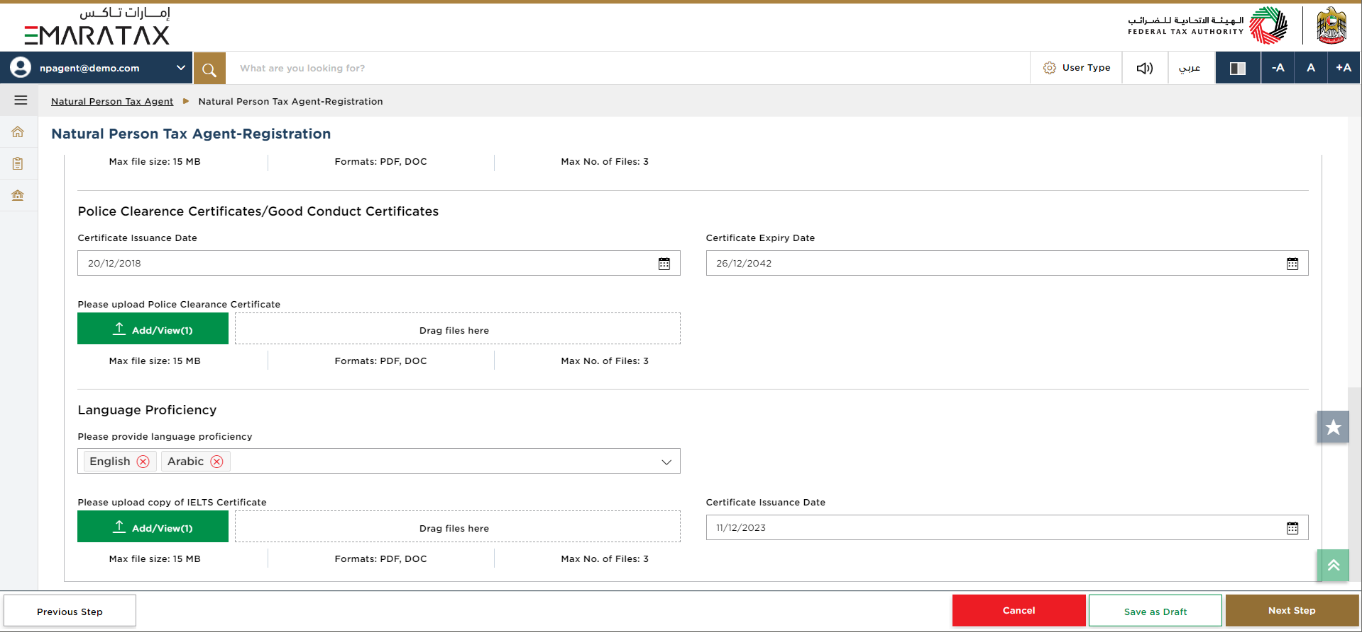Toggle the high contrast mode icon
Image resolution: width=1362 pixels, height=632 pixels.
(1238, 68)
